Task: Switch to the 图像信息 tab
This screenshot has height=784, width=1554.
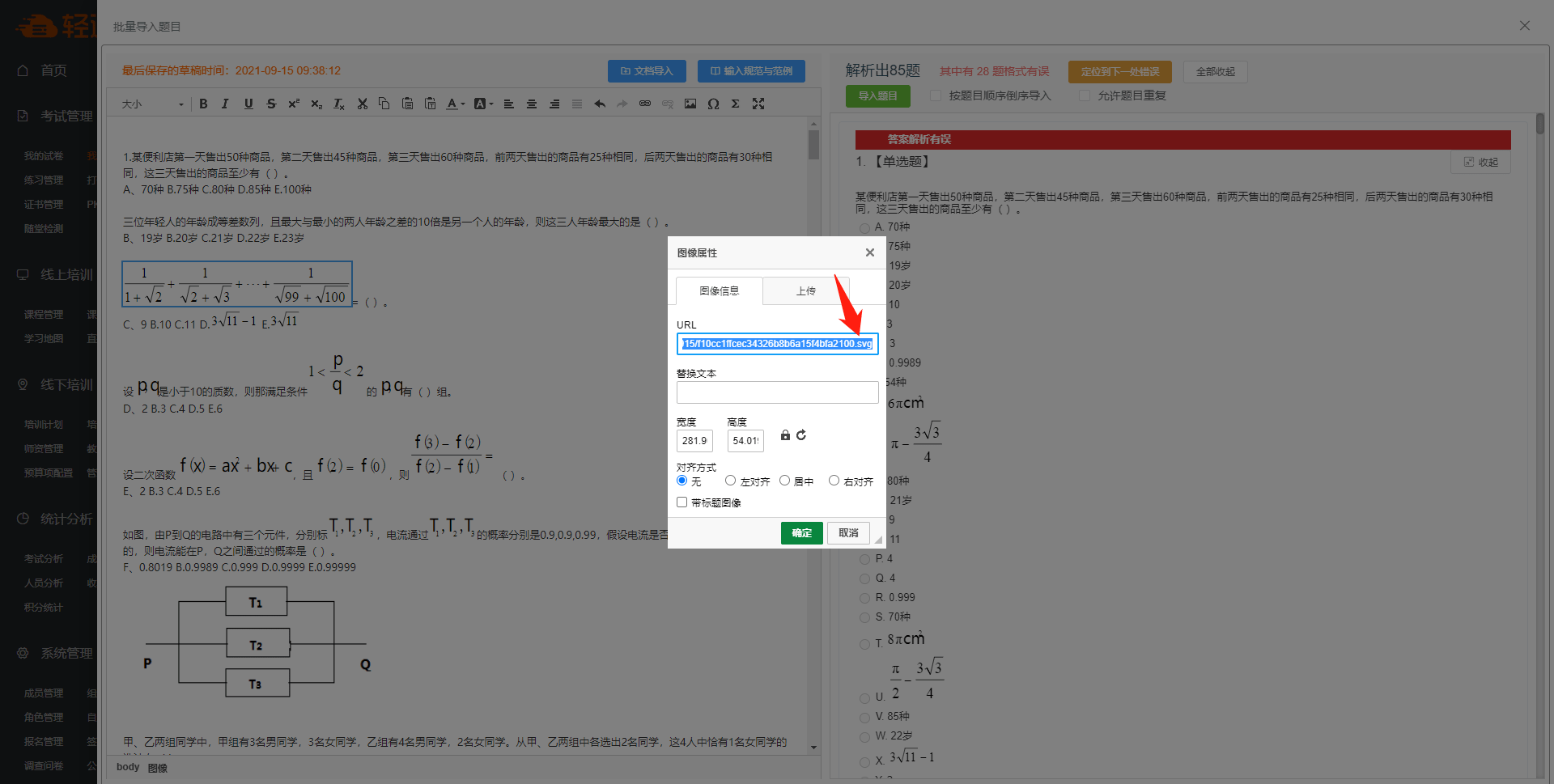Action: (x=719, y=291)
